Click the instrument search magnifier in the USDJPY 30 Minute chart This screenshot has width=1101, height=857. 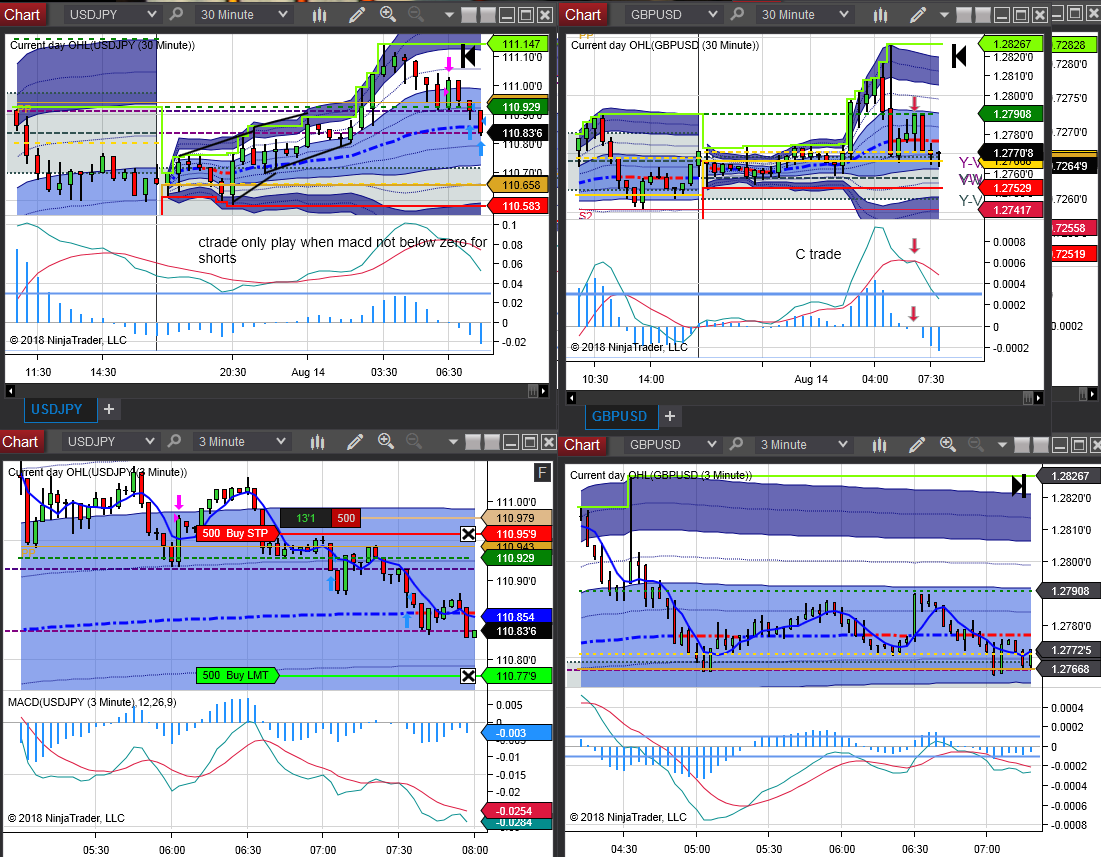[x=176, y=14]
